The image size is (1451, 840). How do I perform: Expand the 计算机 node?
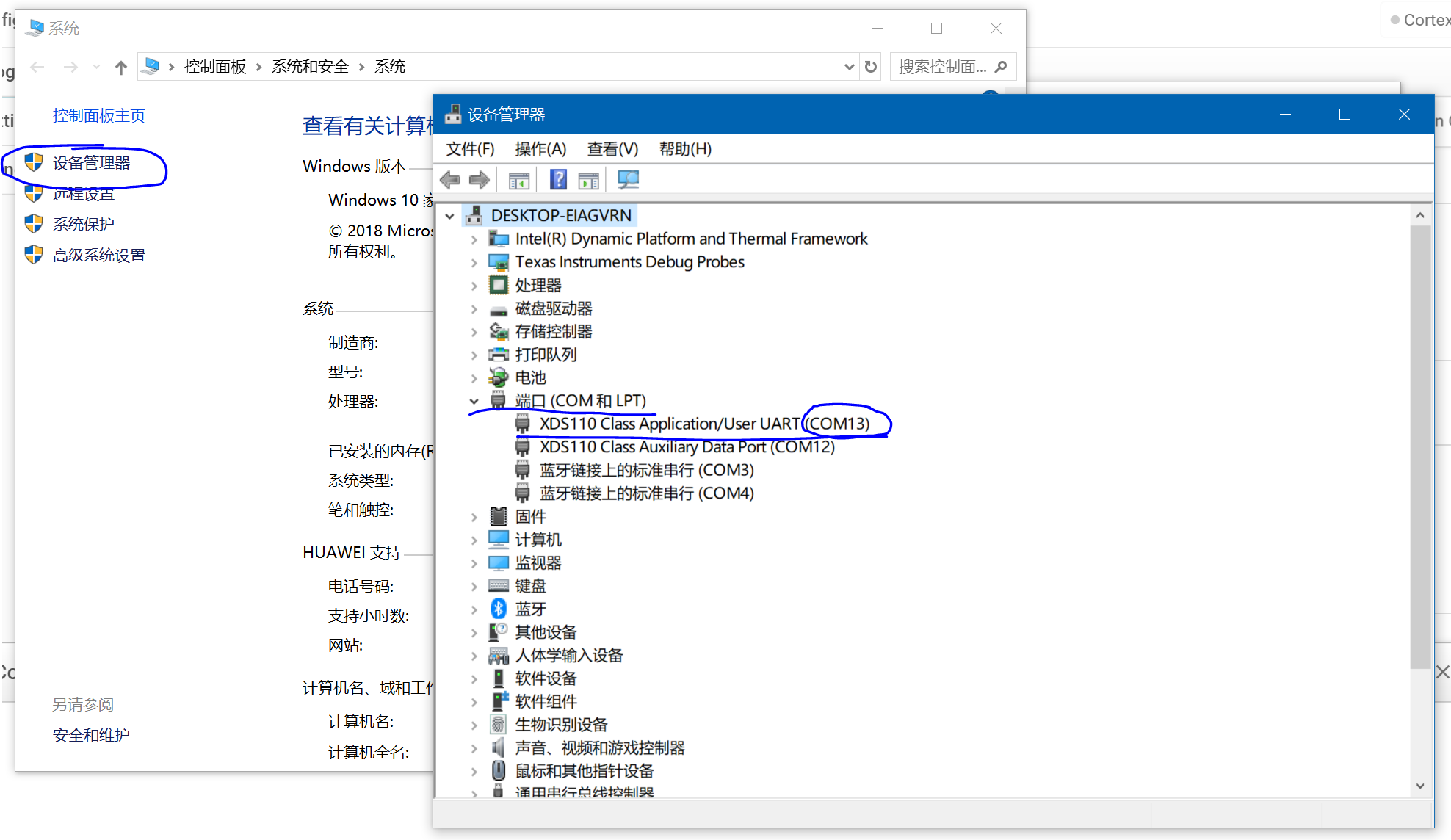474,540
